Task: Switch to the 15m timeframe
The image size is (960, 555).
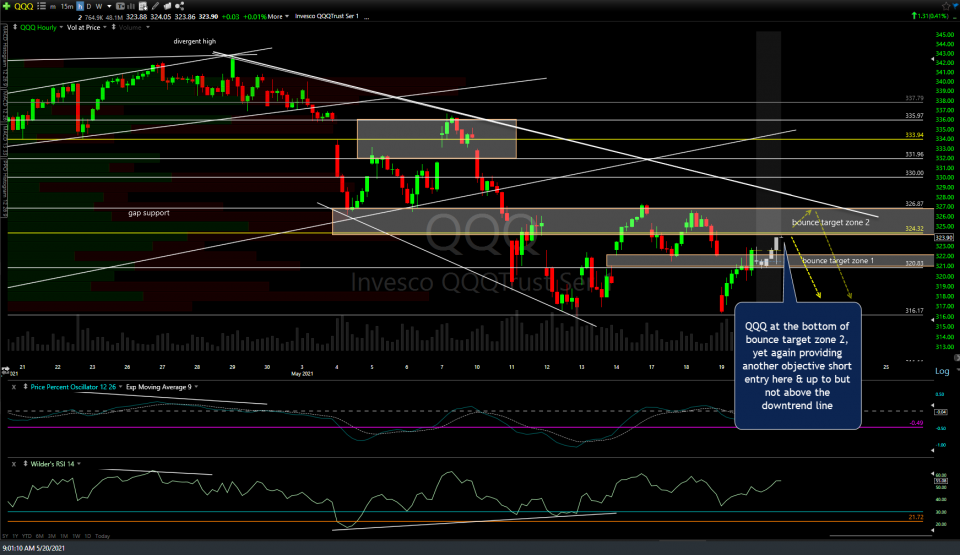Action: pyautogui.click(x=67, y=6)
